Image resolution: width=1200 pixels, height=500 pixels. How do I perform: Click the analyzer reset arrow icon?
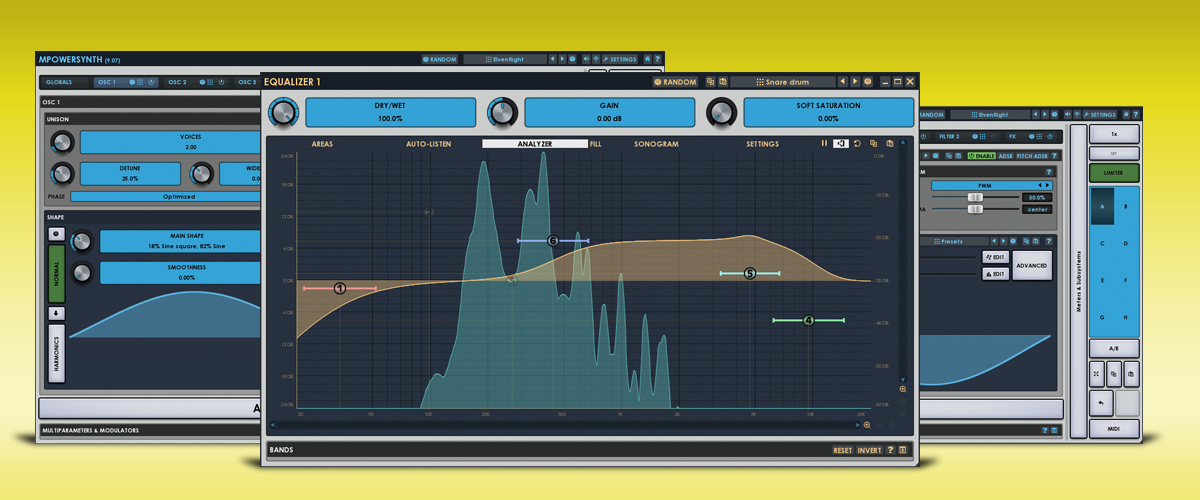click(x=857, y=144)
